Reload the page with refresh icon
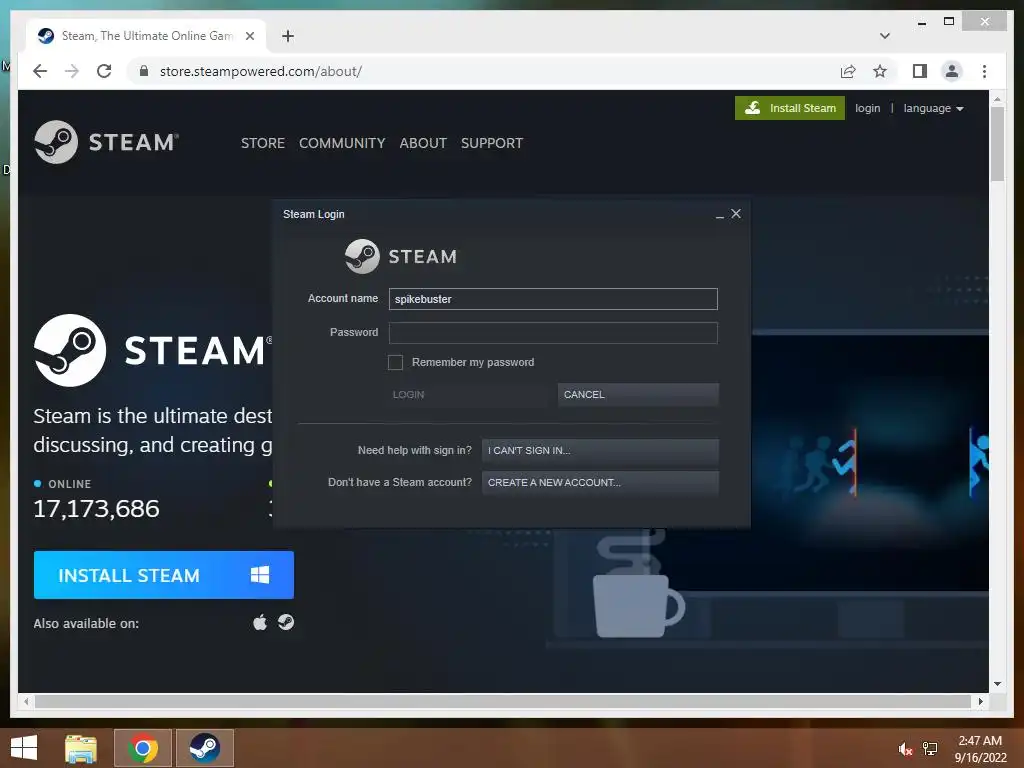 point(104,71)
